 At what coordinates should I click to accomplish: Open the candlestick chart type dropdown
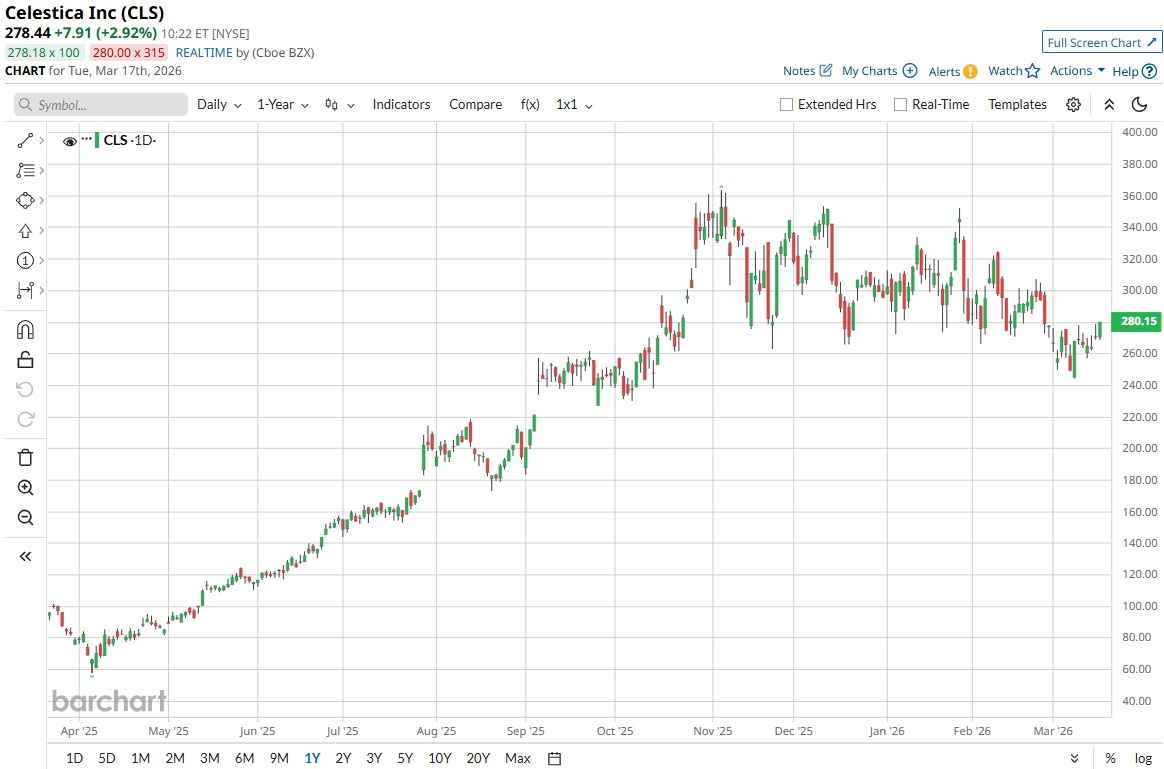coord(339,105)
